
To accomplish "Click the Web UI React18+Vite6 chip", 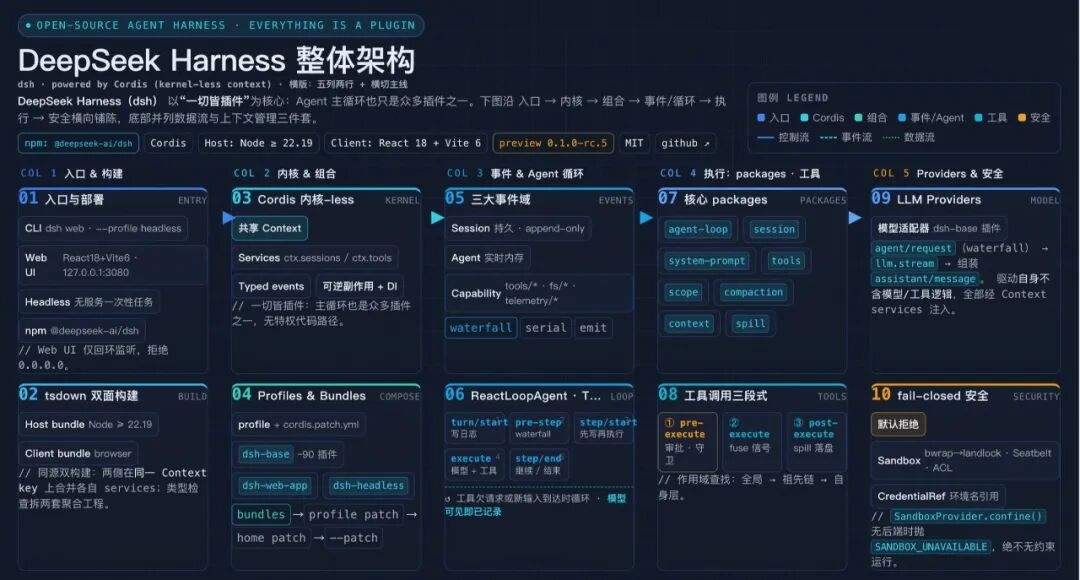I will [113, 265].
